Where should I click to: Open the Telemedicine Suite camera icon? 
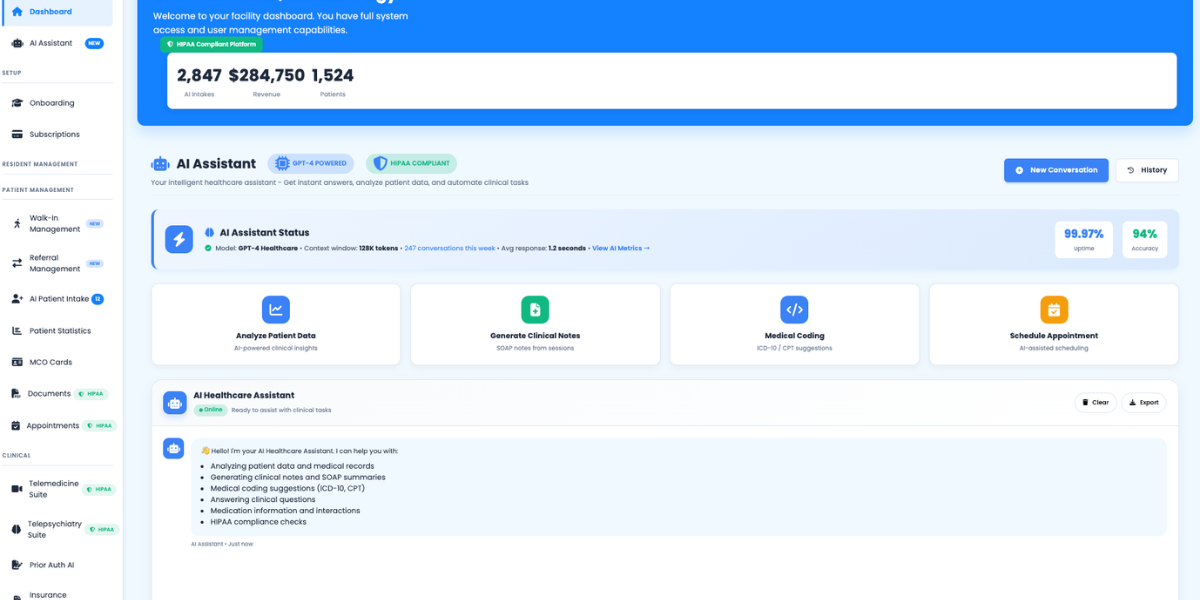tap(17, 487)
